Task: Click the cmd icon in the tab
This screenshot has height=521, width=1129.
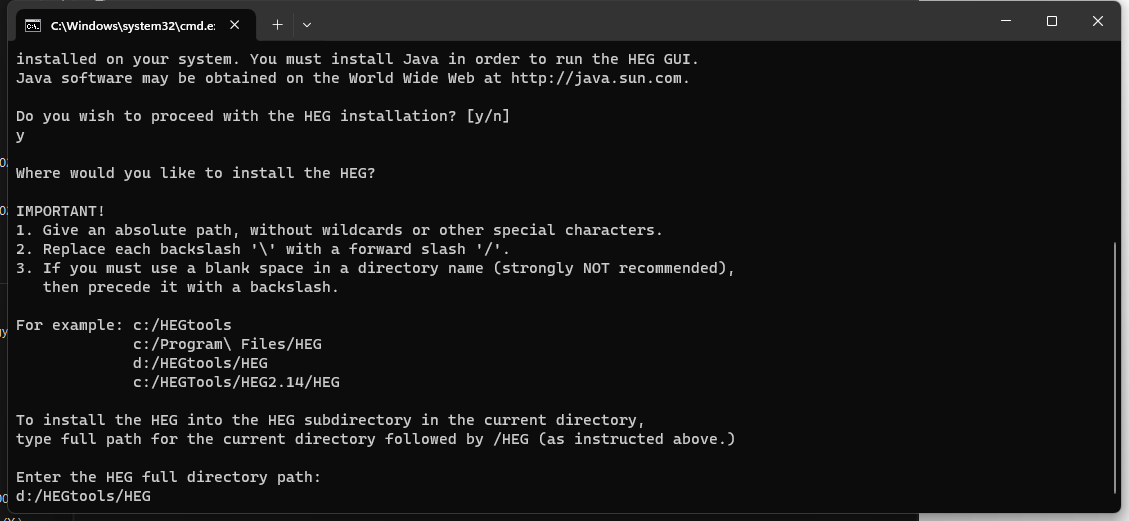Action: [x=32, y=25]
